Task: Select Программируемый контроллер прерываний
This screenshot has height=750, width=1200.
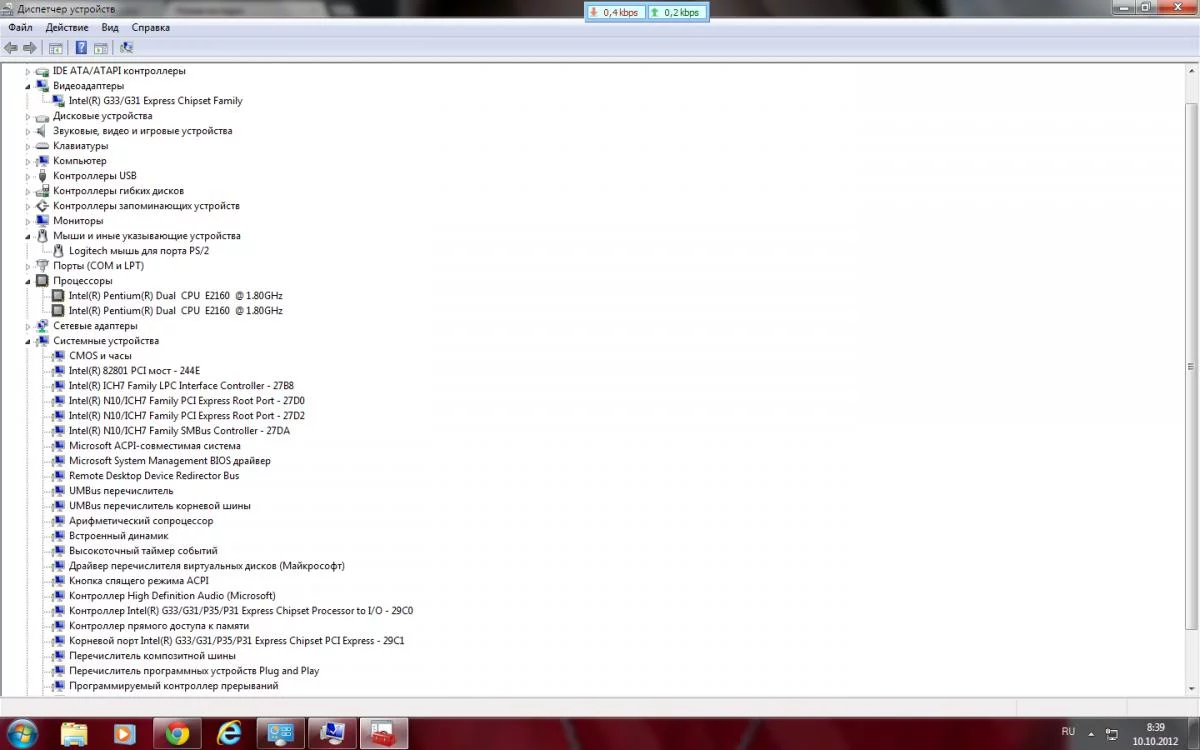Action: click(x=174, y=686)
